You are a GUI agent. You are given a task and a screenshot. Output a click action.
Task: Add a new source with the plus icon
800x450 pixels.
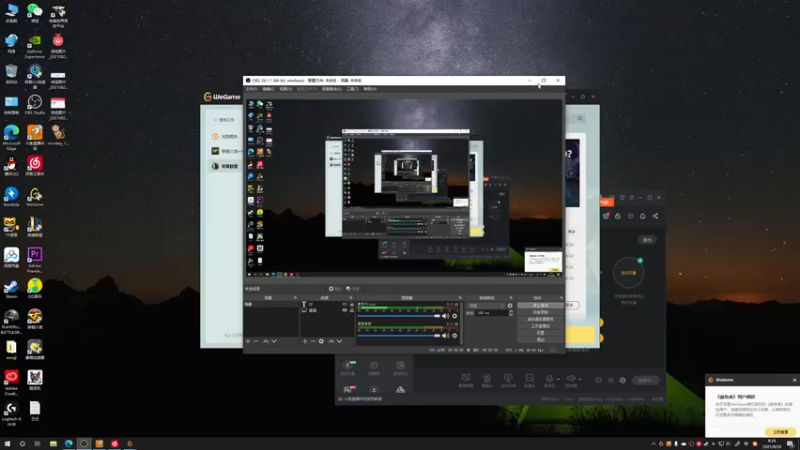point(305,341)
